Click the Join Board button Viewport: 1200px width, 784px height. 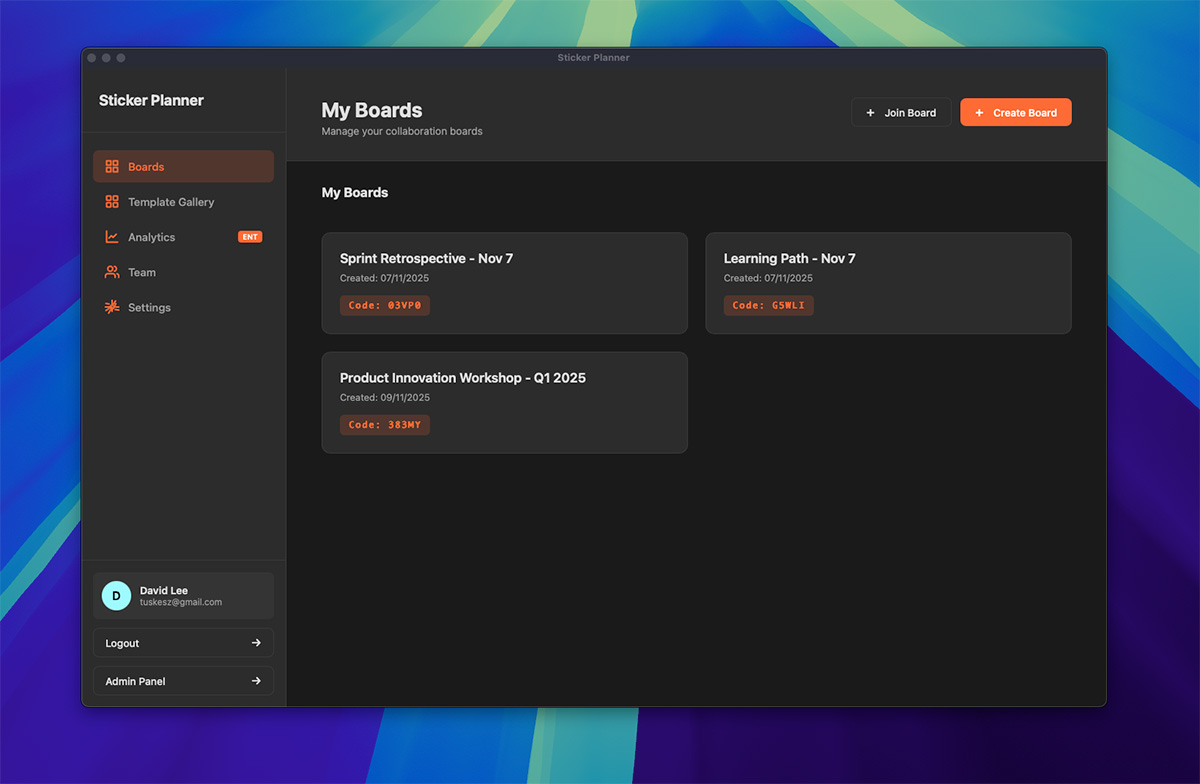[901, 112]
